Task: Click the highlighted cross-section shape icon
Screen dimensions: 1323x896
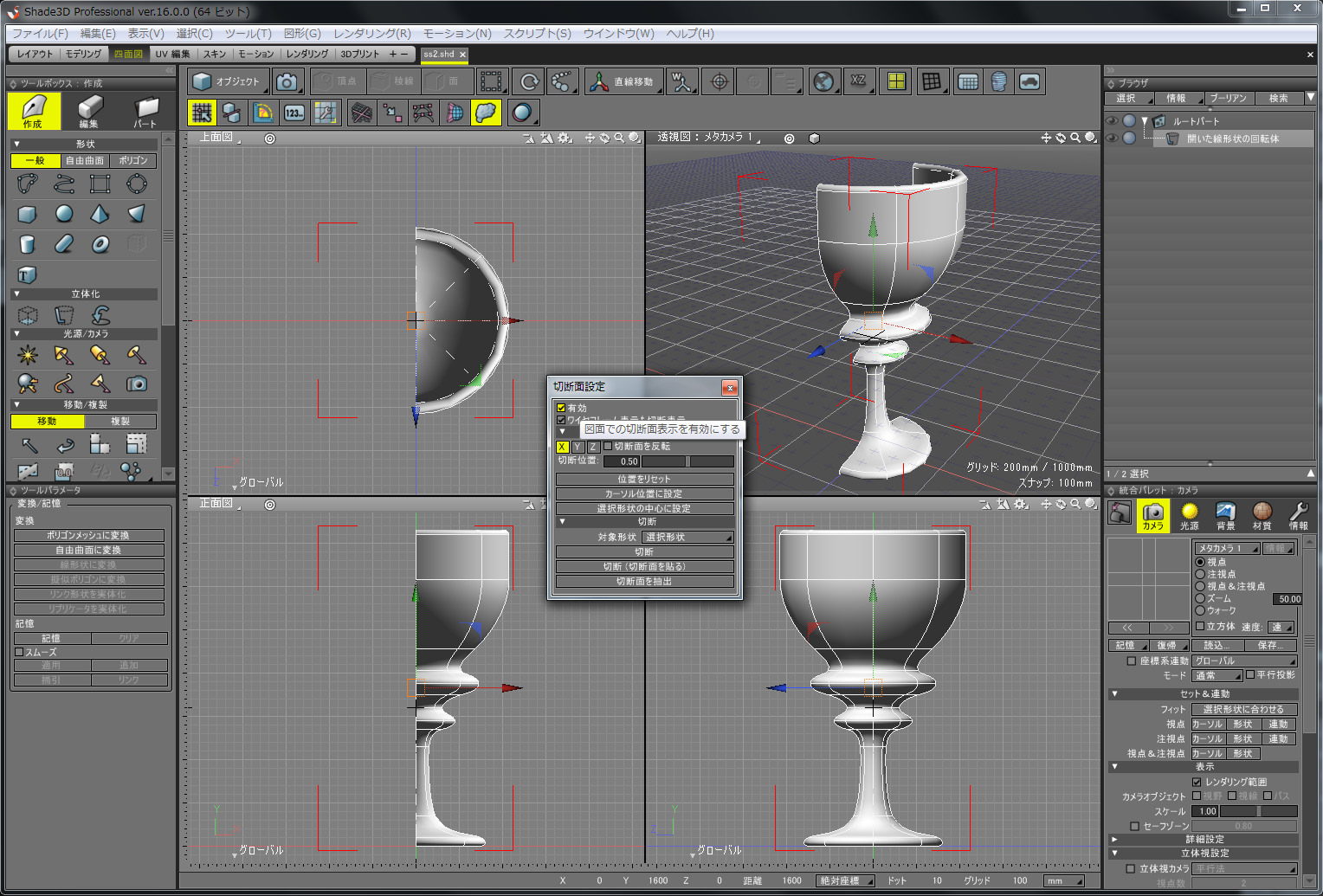Action: 487,113
